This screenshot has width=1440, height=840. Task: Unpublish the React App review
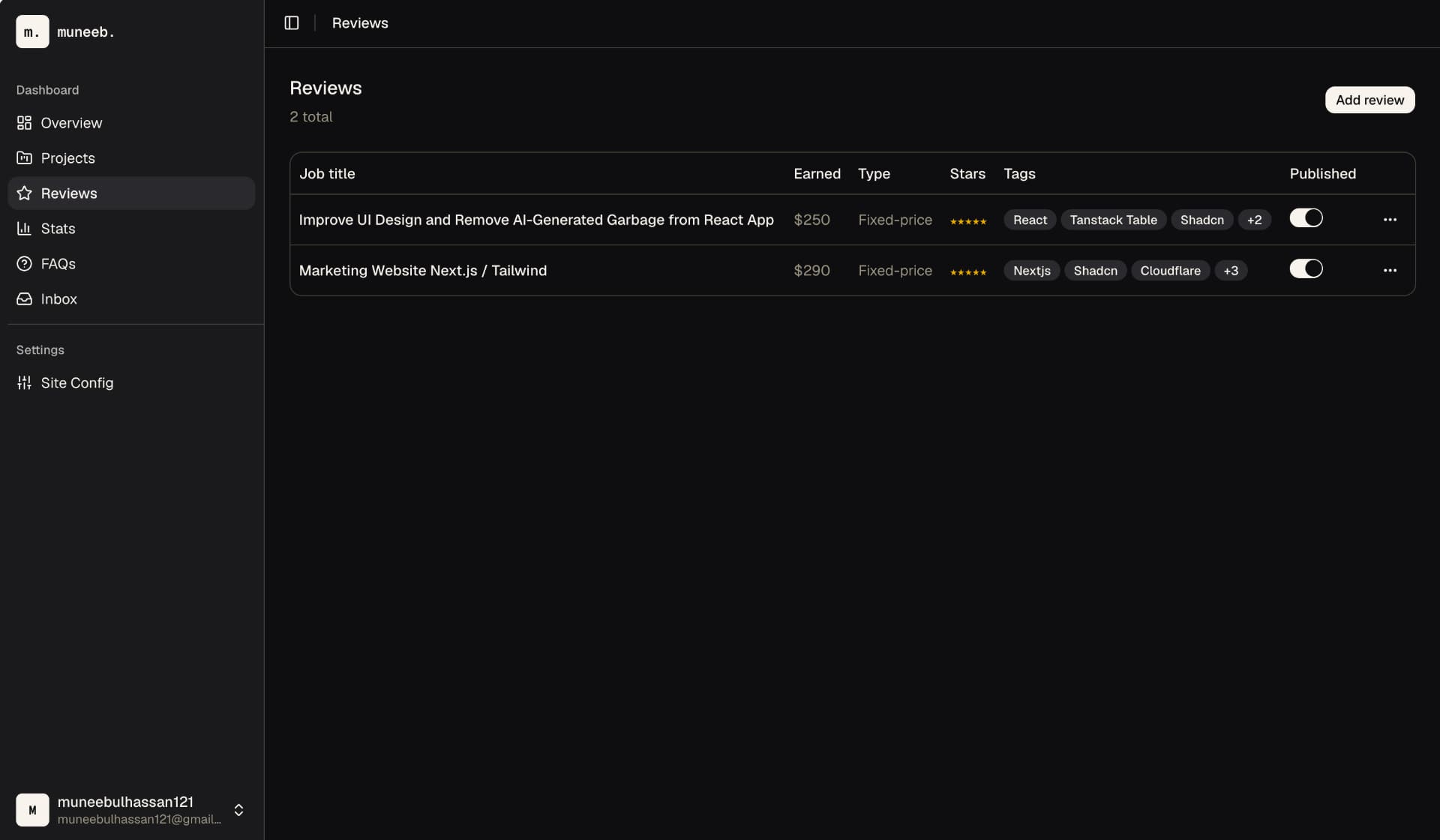(x=1306, y=218)
